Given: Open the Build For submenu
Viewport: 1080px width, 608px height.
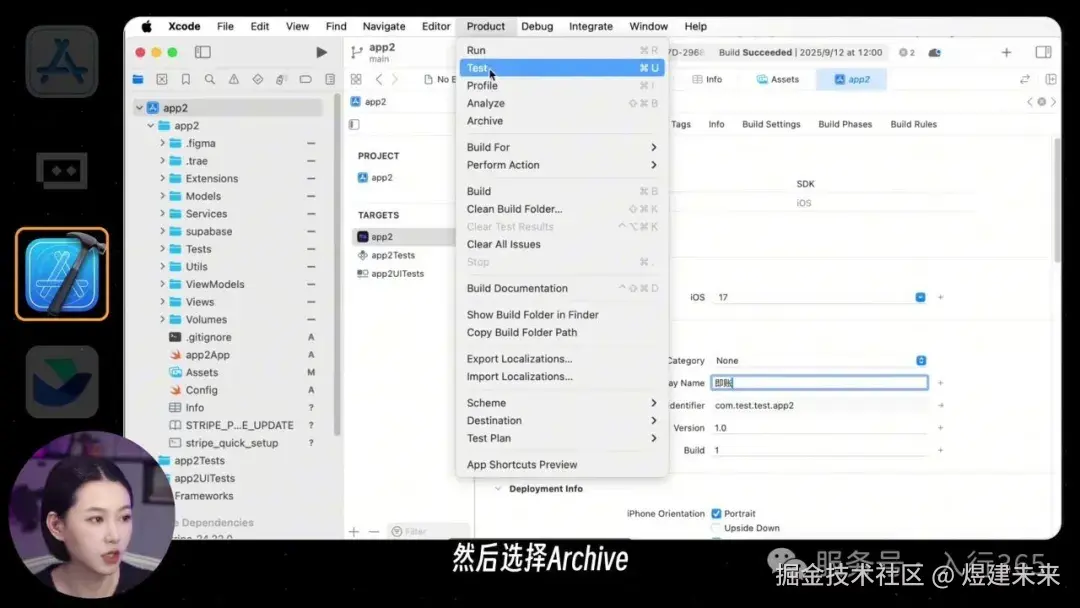Looking at the screenshot, I should point(562,147).
